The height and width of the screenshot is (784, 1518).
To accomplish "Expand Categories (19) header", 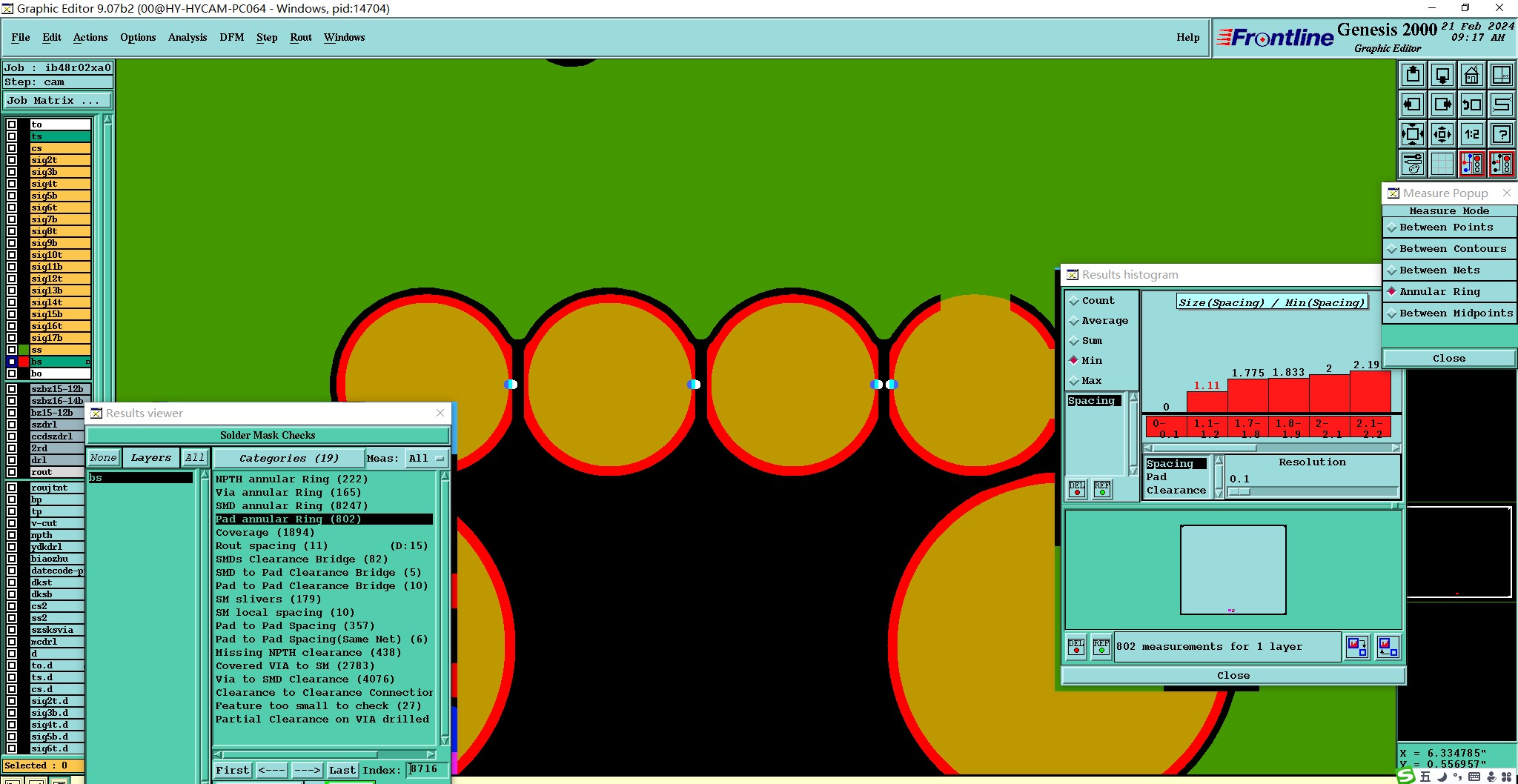I will [289, 459].
